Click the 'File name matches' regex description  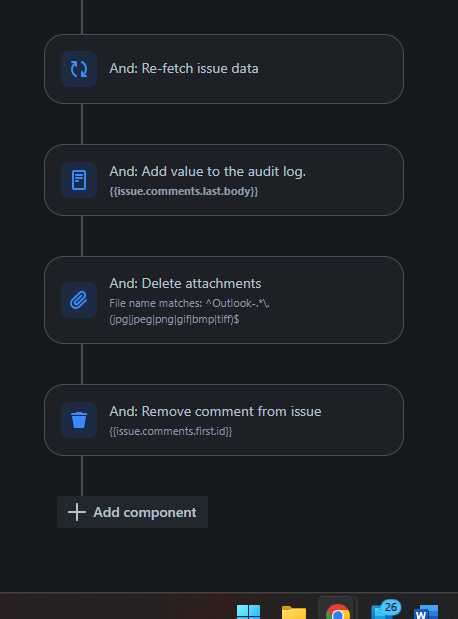coord(189,311)
